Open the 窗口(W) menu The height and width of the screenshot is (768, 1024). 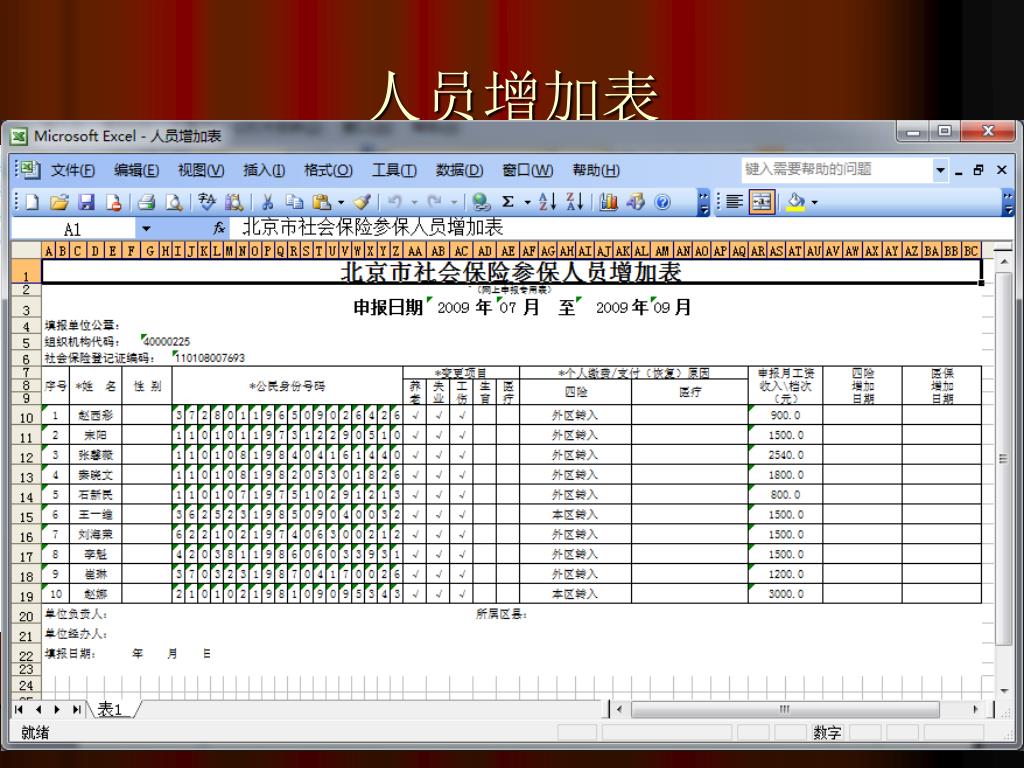coord(527,170)
